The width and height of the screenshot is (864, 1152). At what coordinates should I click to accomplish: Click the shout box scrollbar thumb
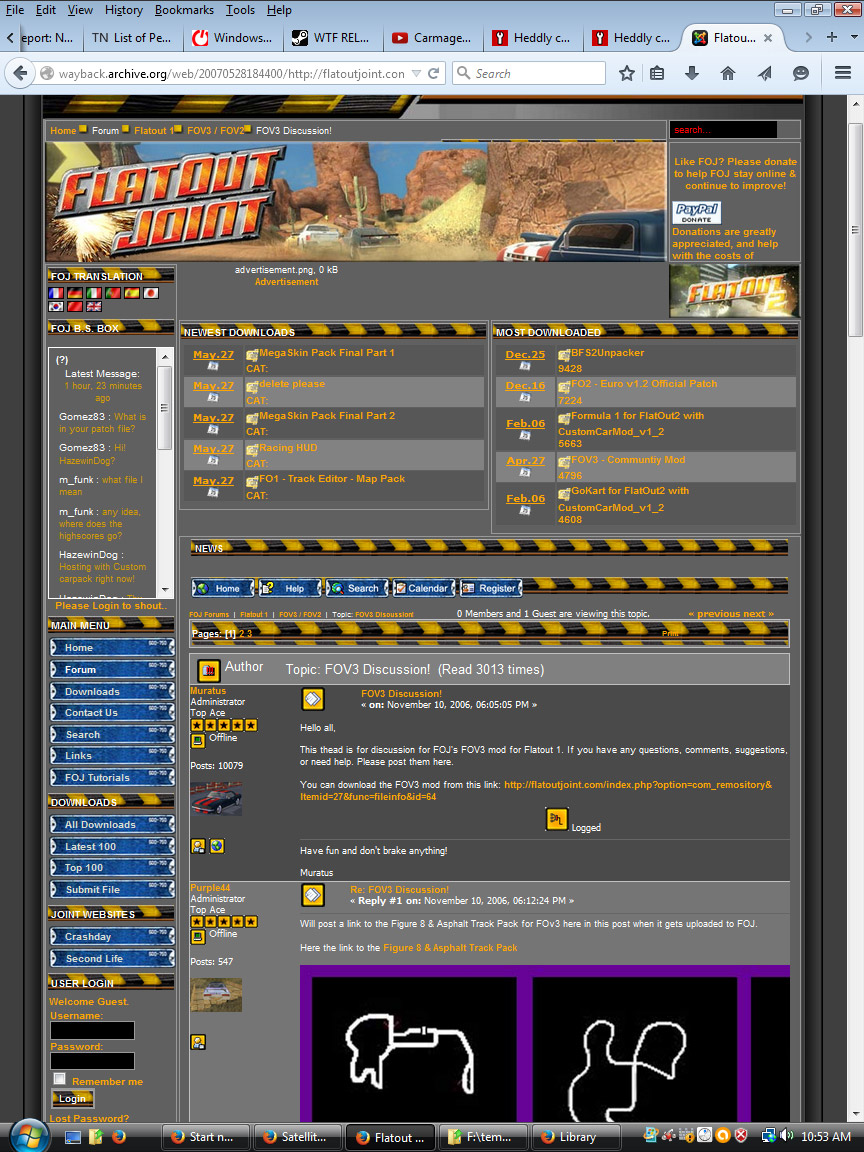tap(165, 407)
